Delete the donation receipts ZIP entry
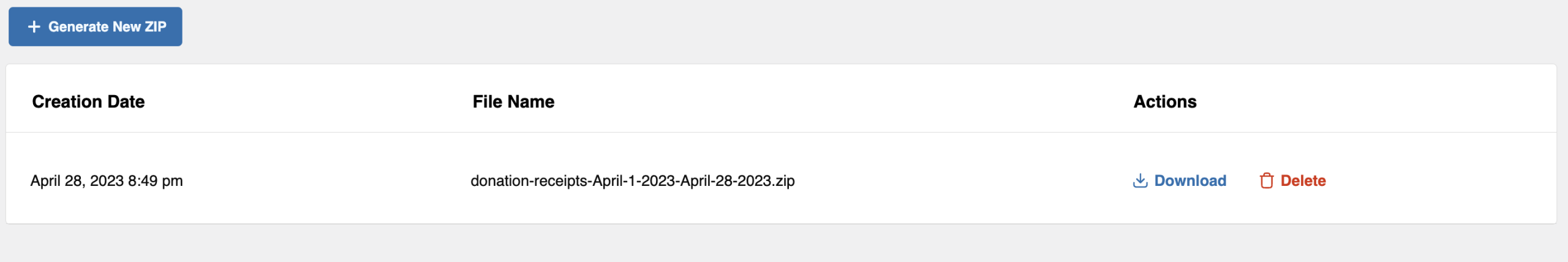The image size is (1568, 262). click(x=1293, y=180)
